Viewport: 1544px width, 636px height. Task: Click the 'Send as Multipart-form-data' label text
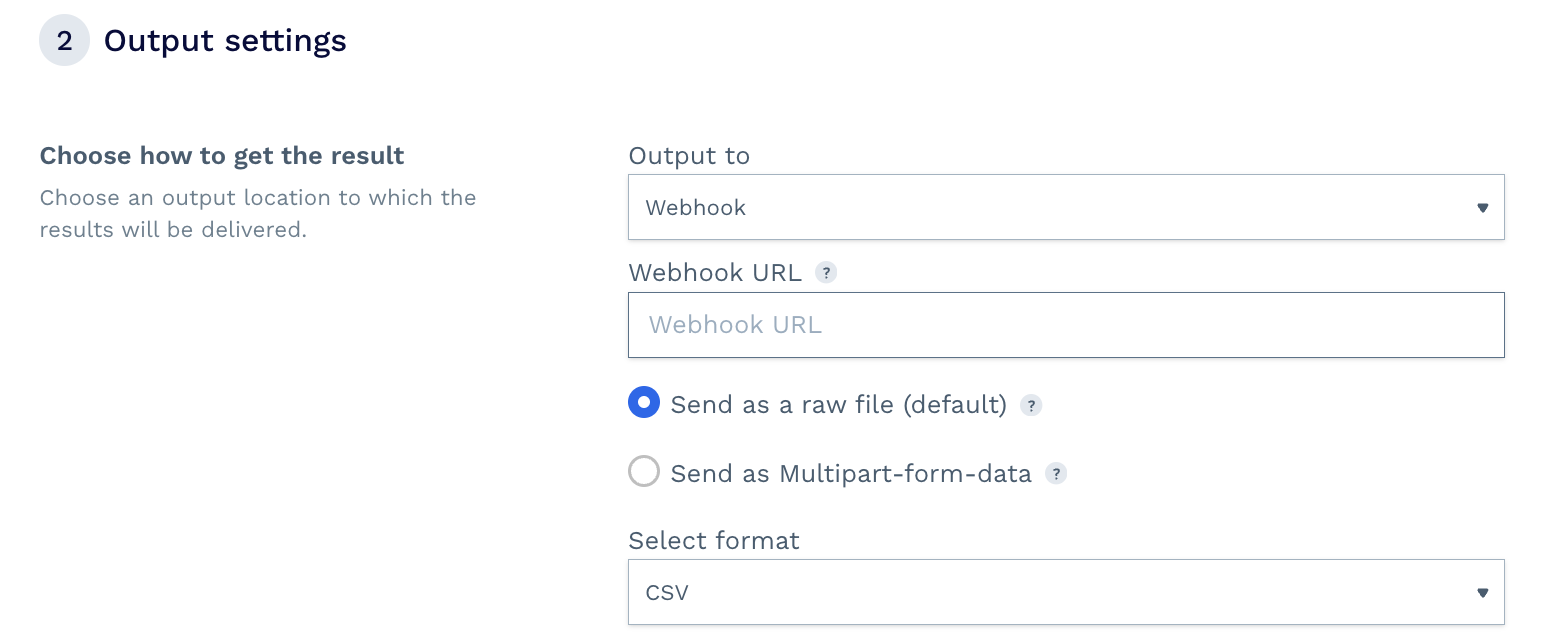(x=850, y=474)
